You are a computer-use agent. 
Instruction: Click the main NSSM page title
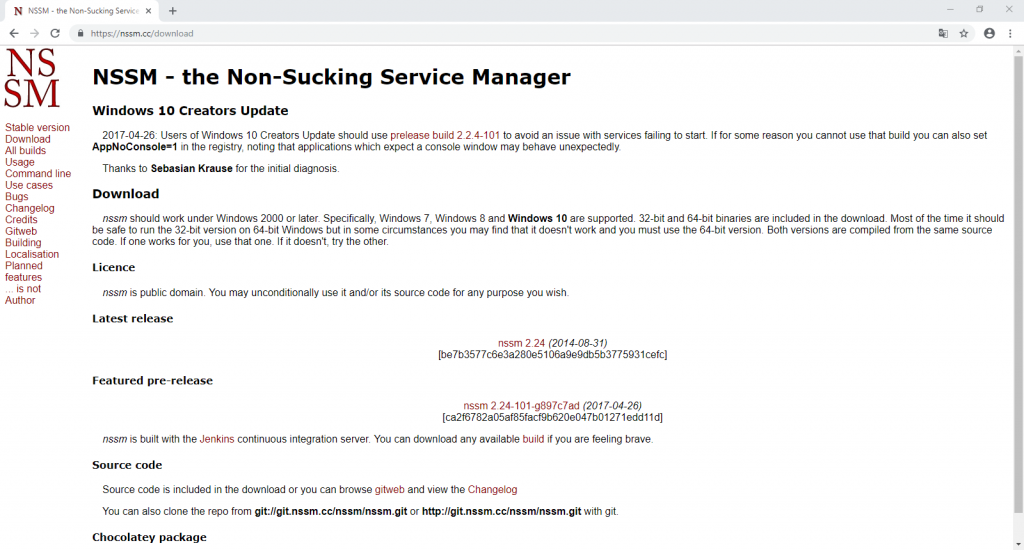pos(331,77)
